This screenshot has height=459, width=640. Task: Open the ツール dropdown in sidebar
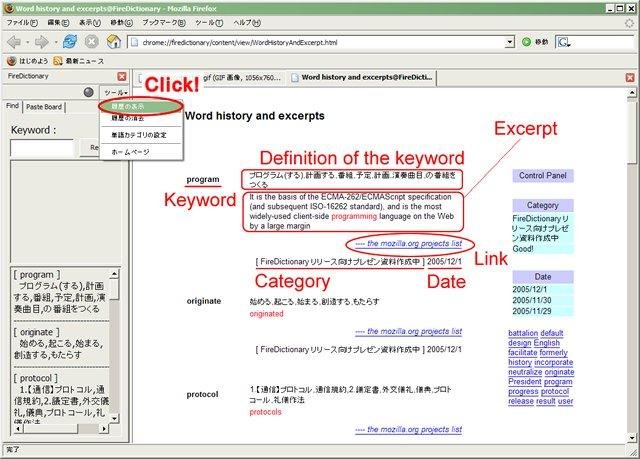tap(116, 93)
